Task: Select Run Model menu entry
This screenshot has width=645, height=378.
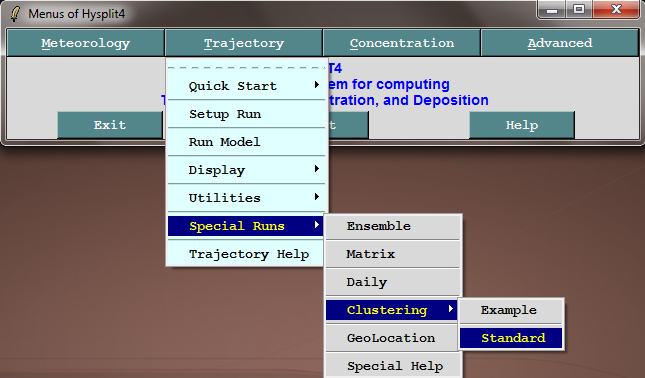Action: tap(247, 142)
